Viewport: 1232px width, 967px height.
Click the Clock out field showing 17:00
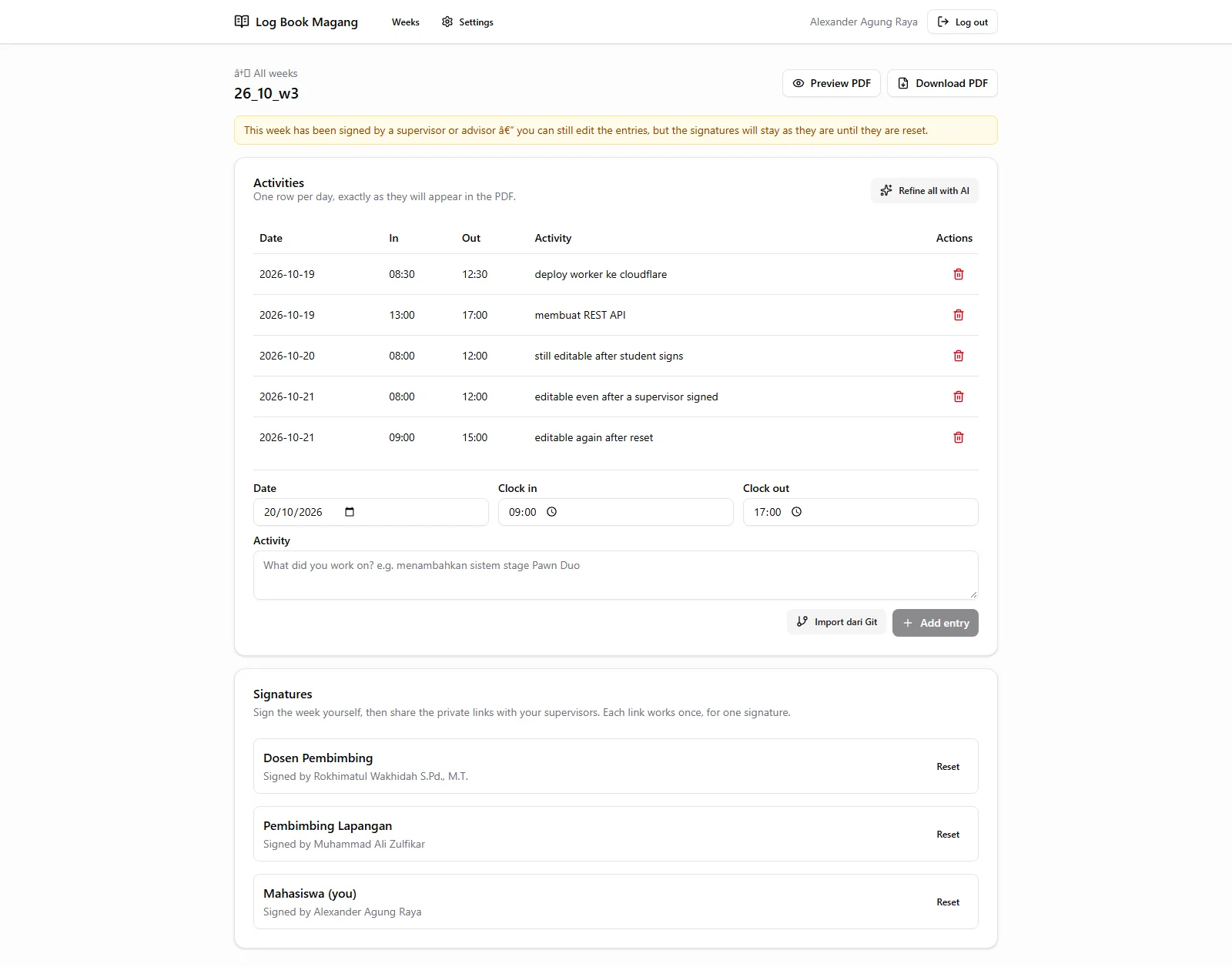[861, 512]
